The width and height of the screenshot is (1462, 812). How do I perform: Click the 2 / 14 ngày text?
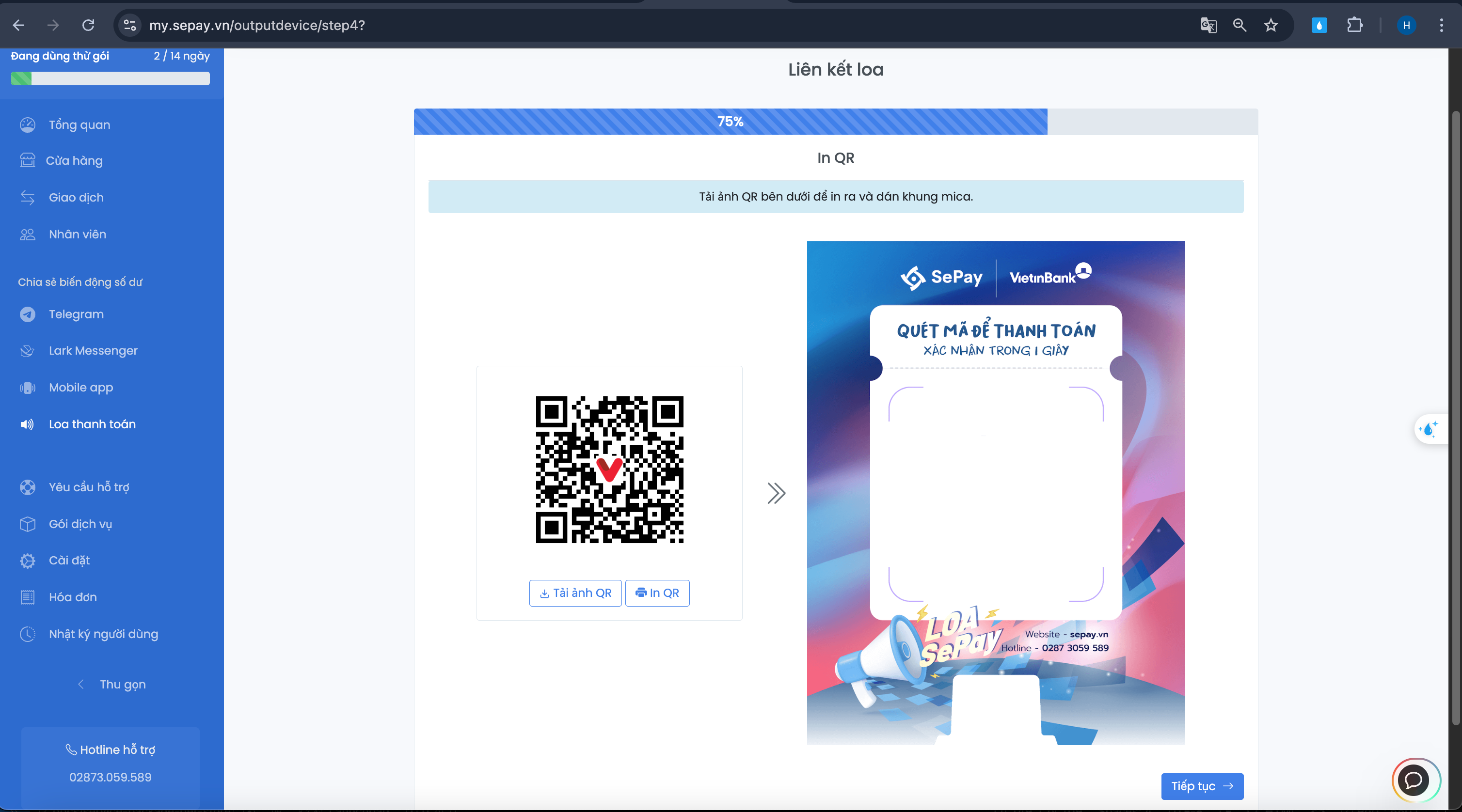182,56
